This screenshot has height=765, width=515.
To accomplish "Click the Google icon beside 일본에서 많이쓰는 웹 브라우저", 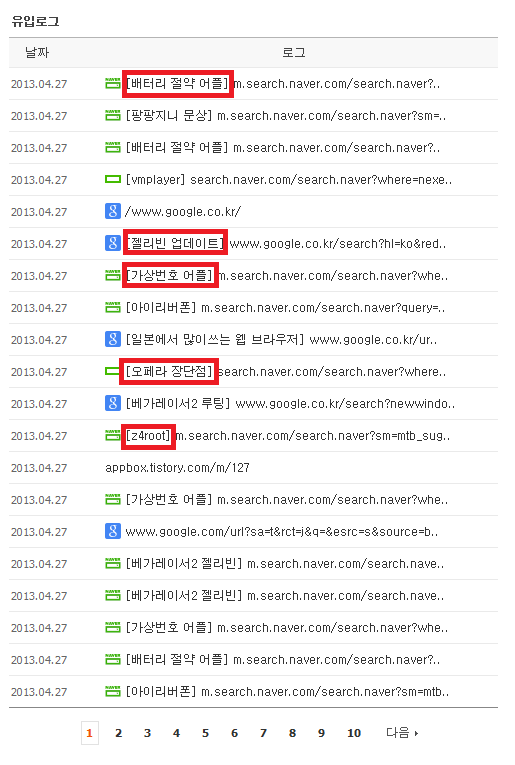I will 113,339.
